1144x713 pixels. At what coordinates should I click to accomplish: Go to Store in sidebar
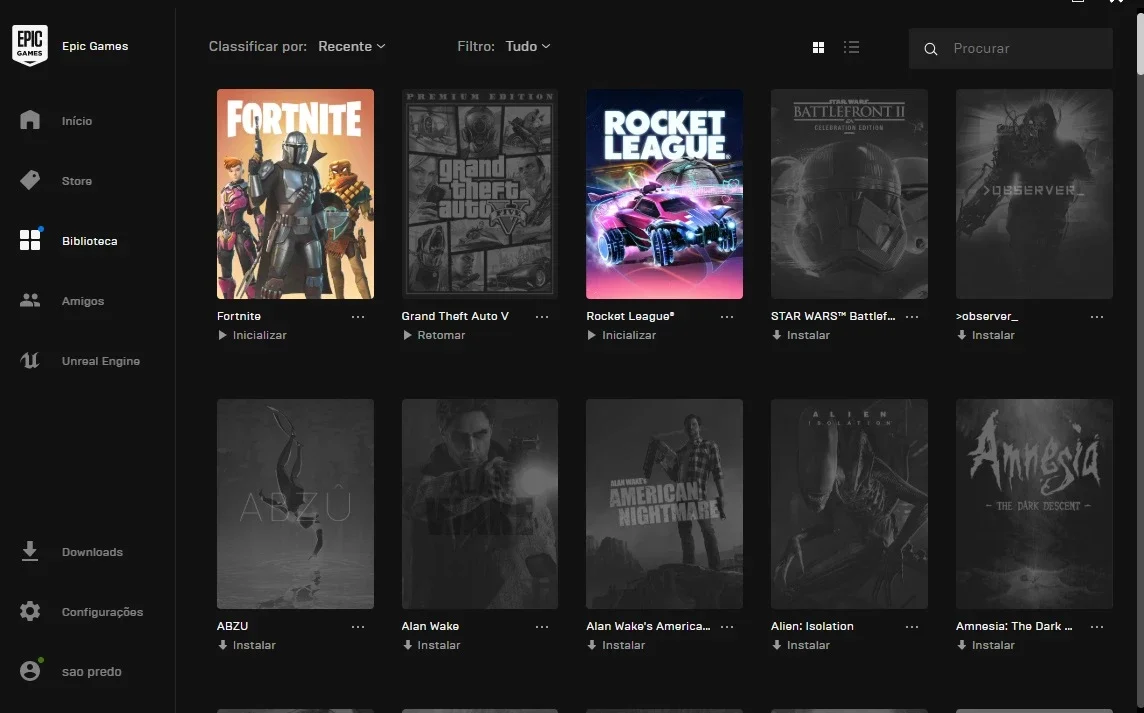pyautogui.click(x=77, y=181)
